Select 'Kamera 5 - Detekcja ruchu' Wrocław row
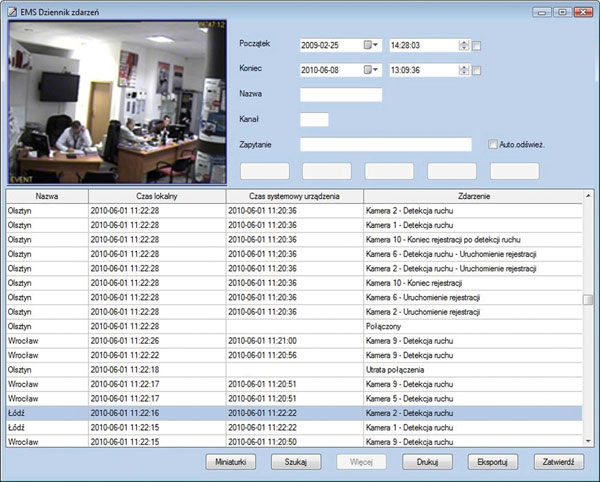The width and height of the screenshot is (600, 482). pyautogui.click(x=294, y=399)
